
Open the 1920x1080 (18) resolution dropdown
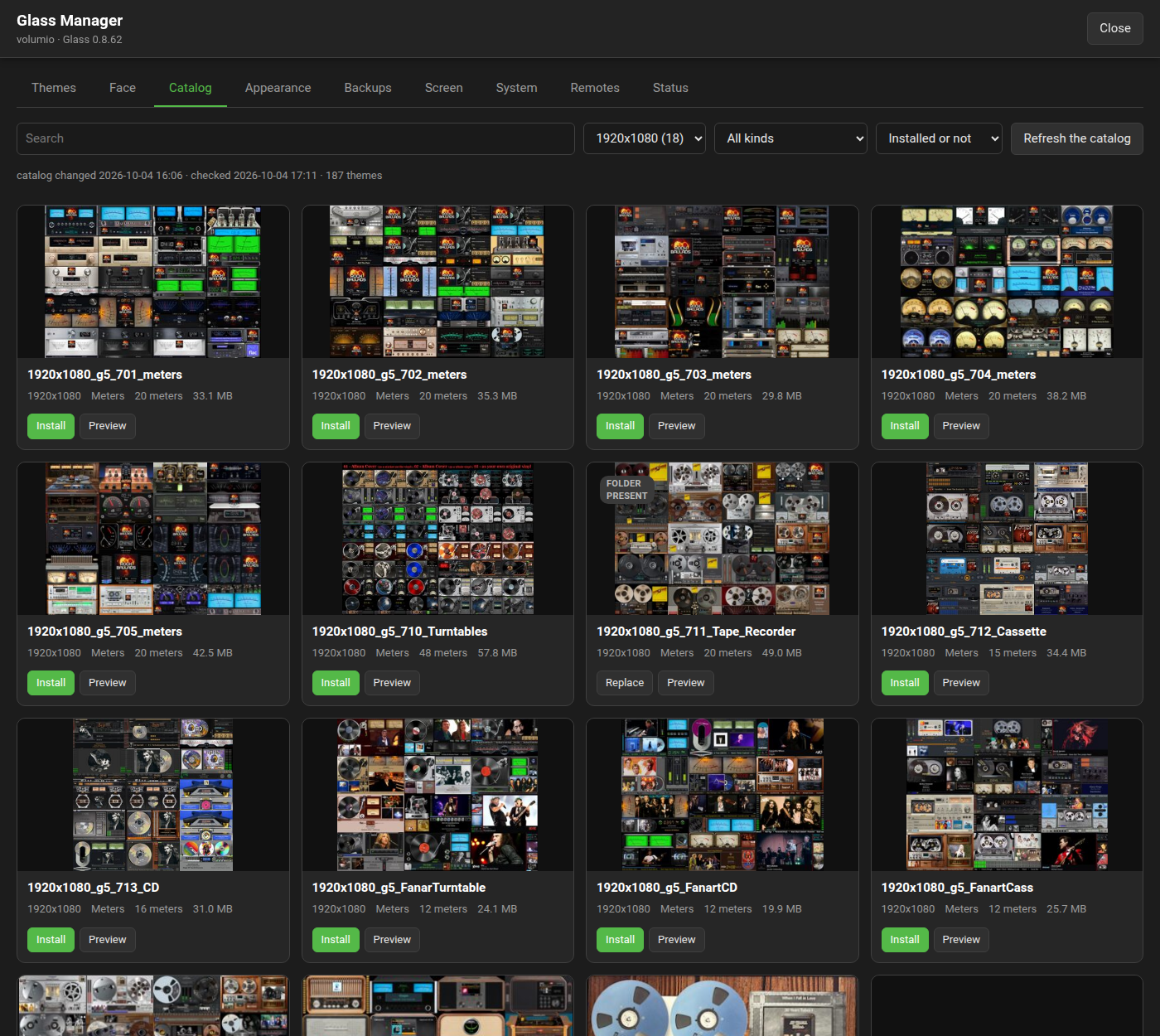pyautogui.click(x=645, y=138)
